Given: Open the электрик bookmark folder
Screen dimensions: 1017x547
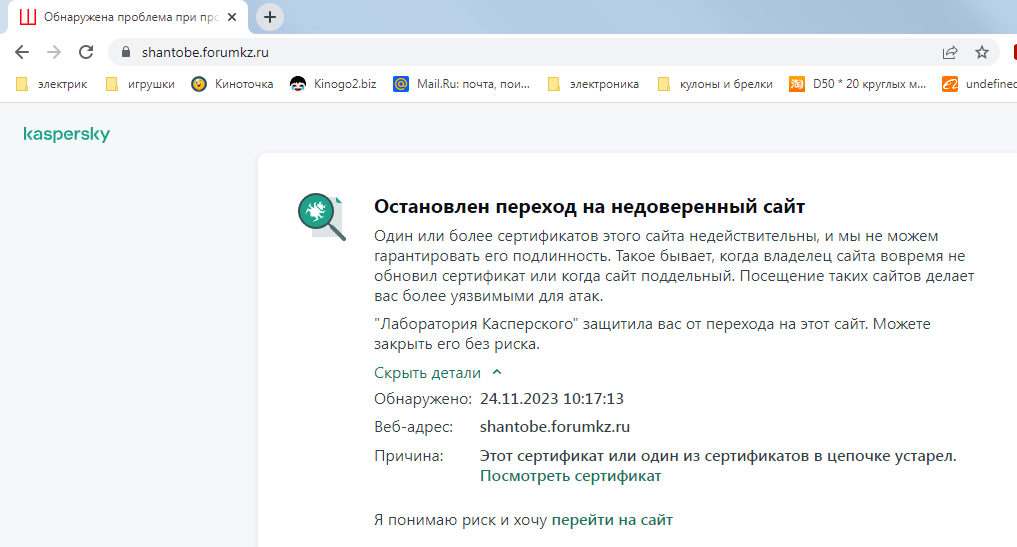Looking at the screenshot, I should click(51, 84).
